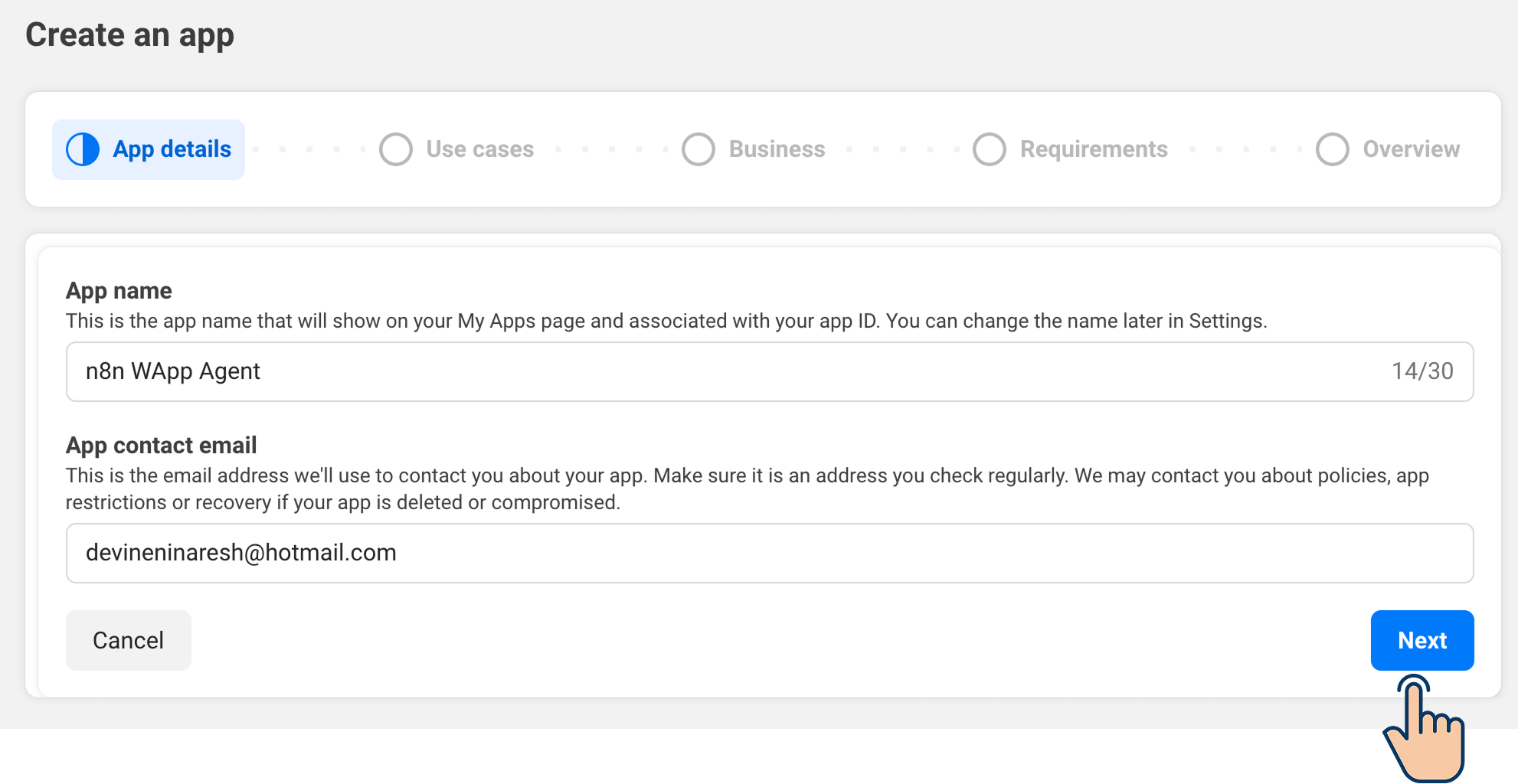Click the Use cases step circle
This screenshot has width=1518, height=784.
396,149
